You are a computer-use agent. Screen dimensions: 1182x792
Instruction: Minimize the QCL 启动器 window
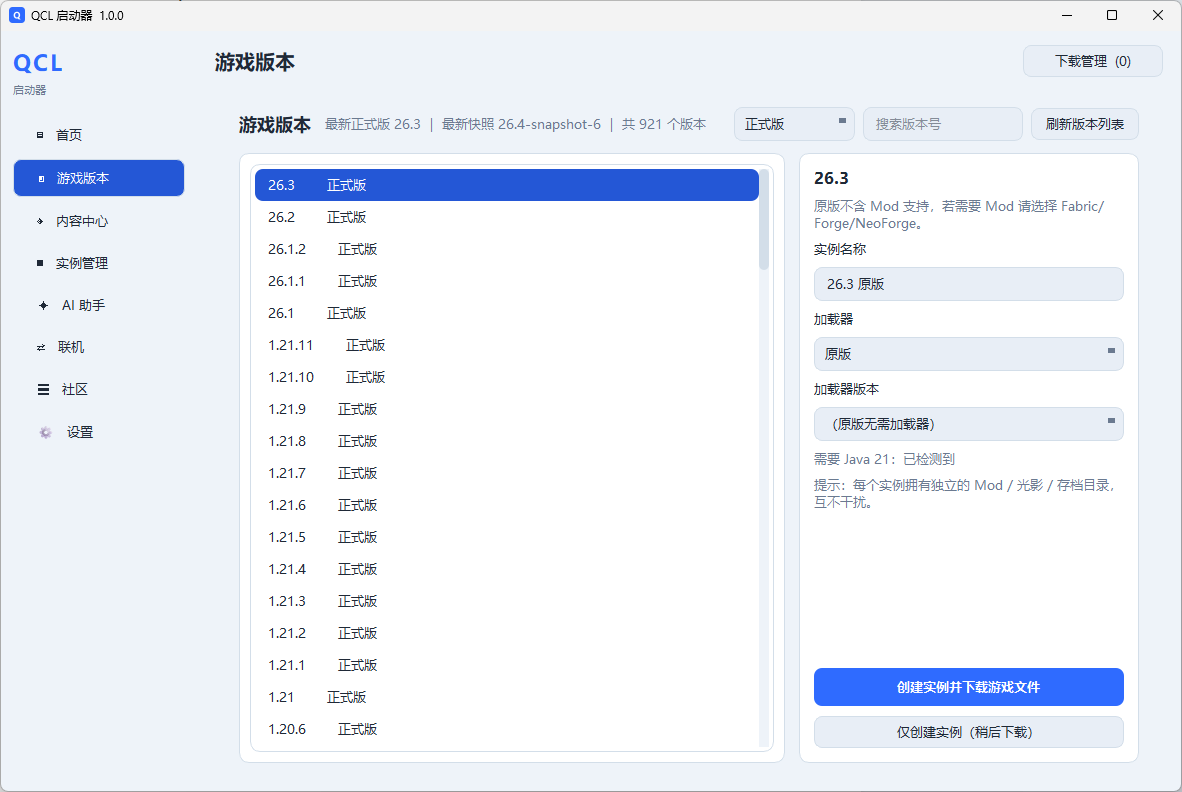[1067, 15]
